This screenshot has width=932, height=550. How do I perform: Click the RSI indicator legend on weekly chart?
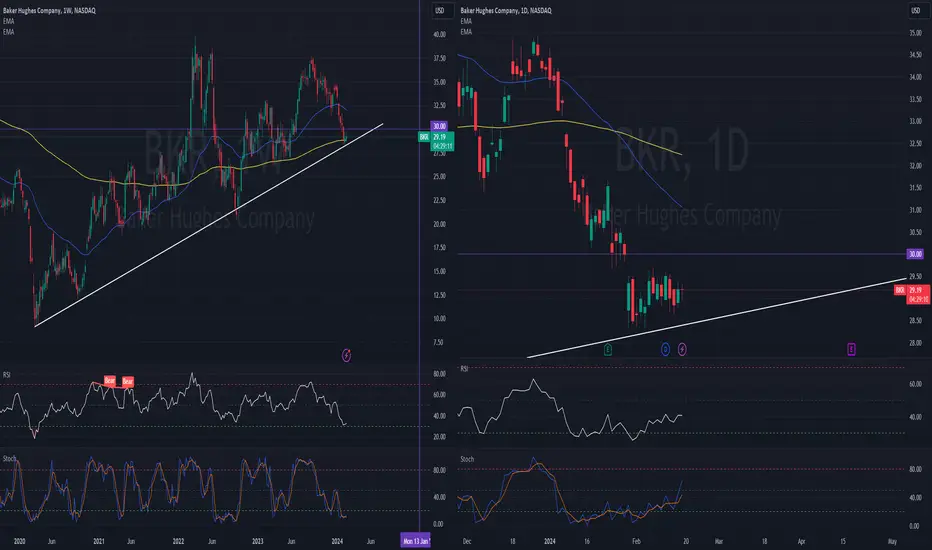tap(7, 375)
